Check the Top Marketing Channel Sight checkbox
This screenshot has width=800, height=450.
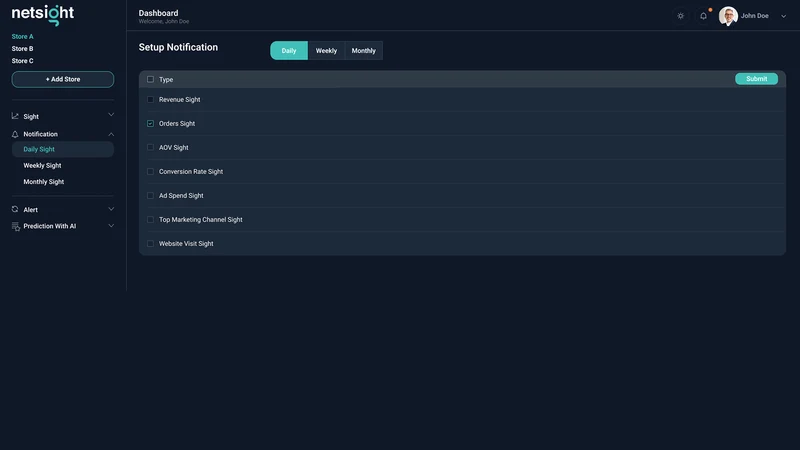[151, 219]
